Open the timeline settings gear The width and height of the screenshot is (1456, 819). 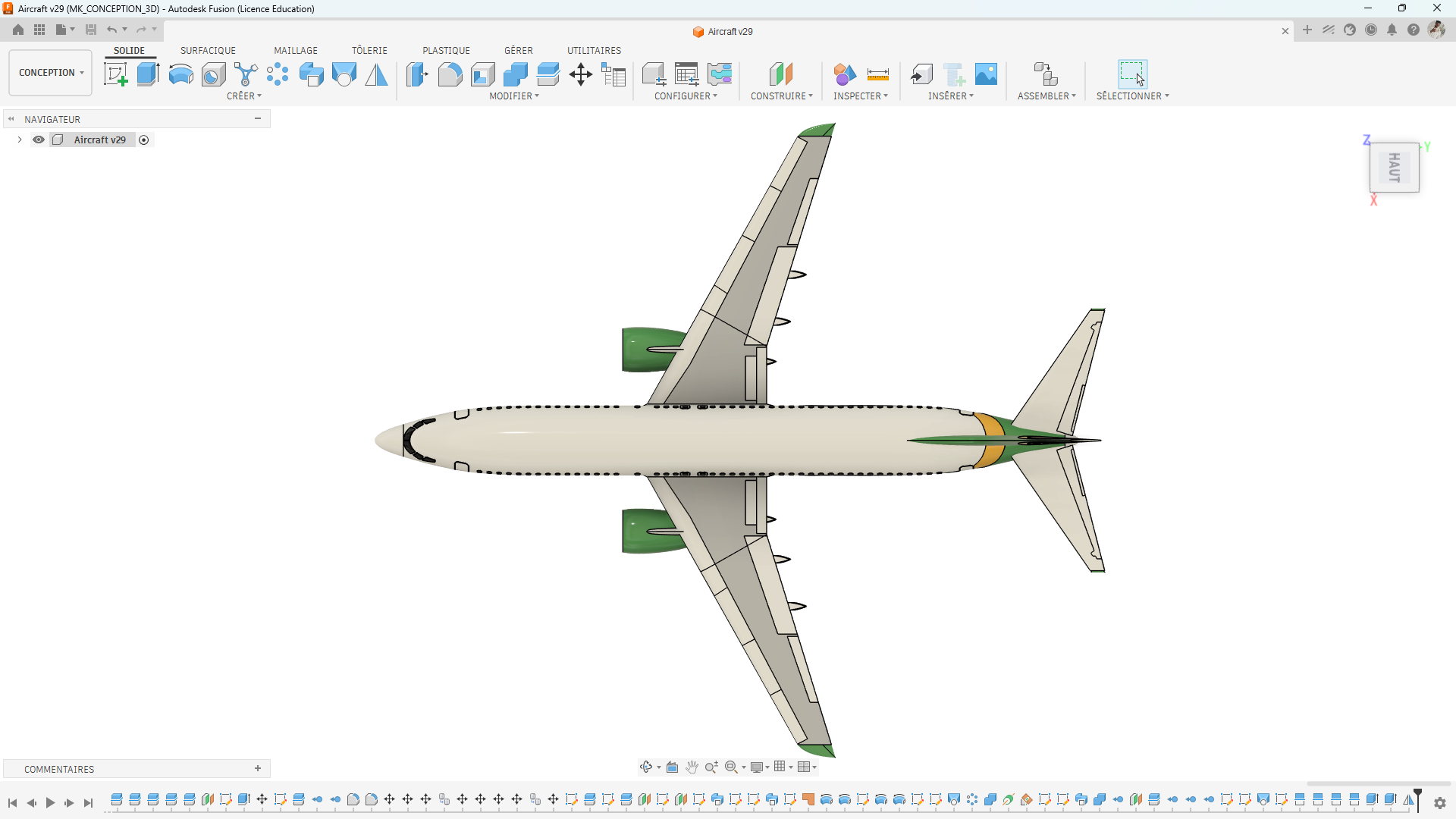(1440, 803)
